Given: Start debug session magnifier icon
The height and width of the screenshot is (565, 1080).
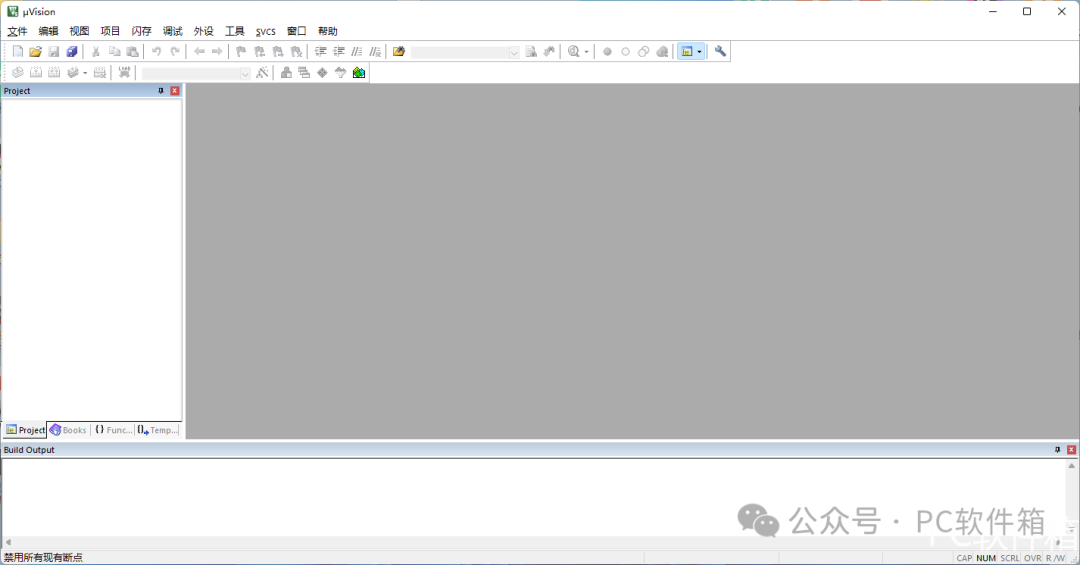Looking at the screenshot, I should pyautogui.click(x=573, y=52).
